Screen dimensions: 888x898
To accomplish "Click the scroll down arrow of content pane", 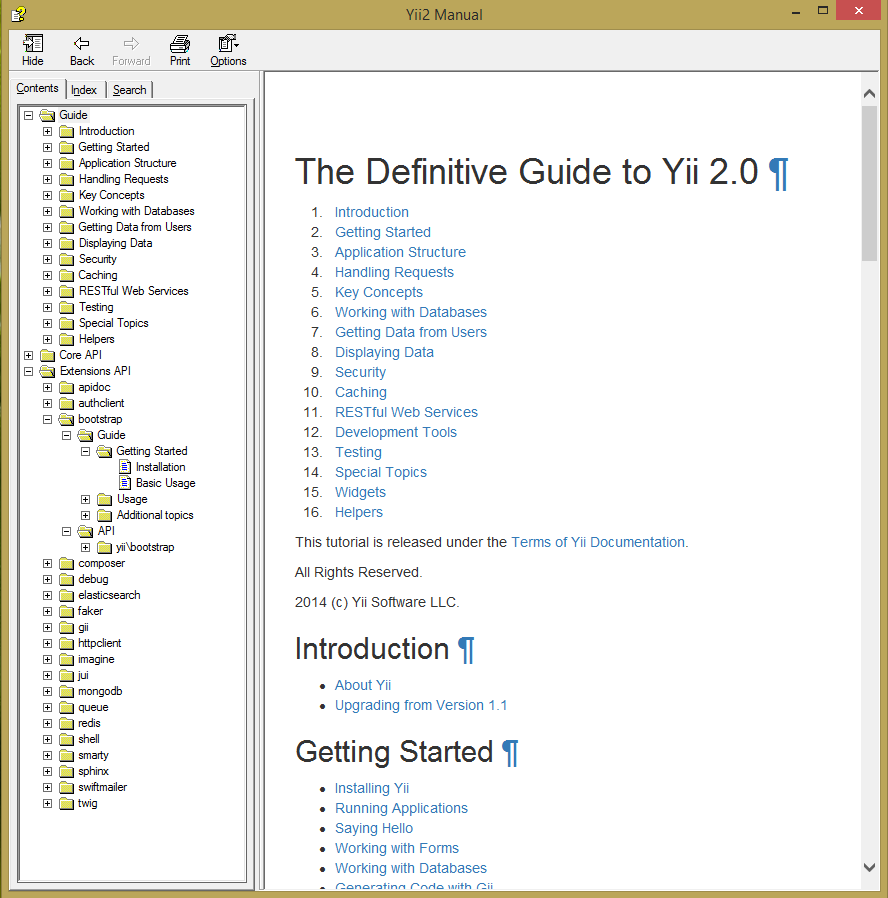I will [x=869, y=867].
